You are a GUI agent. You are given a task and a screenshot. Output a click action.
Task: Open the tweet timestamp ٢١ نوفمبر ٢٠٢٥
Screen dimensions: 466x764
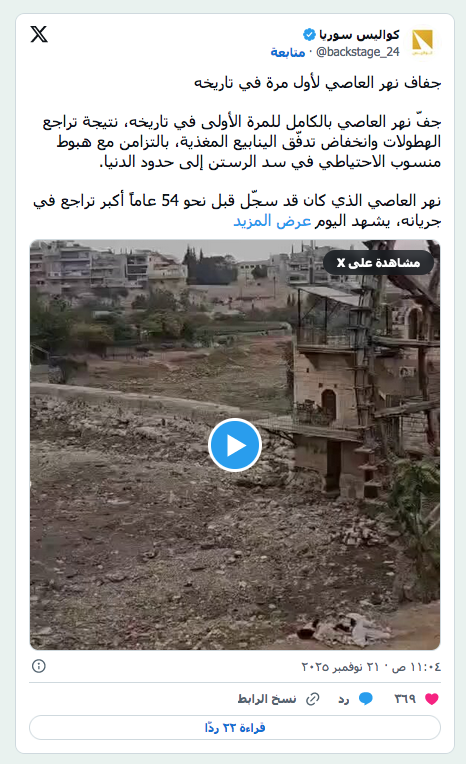point(371,667)
